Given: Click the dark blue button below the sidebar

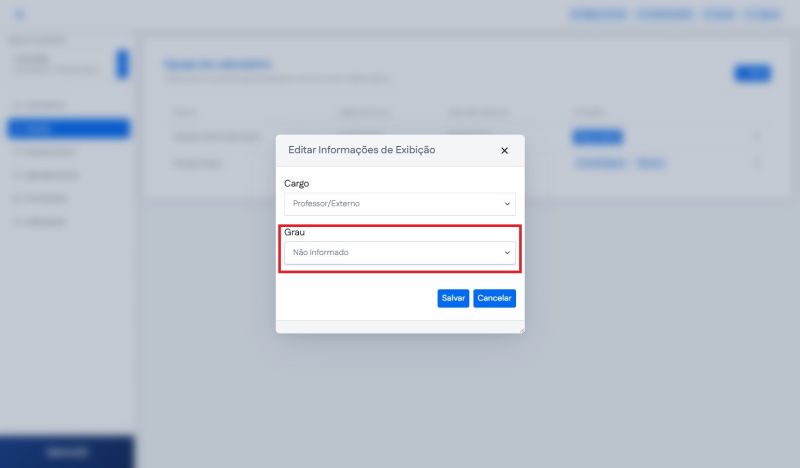Looking at the screenshot, I should coord(66,452).
